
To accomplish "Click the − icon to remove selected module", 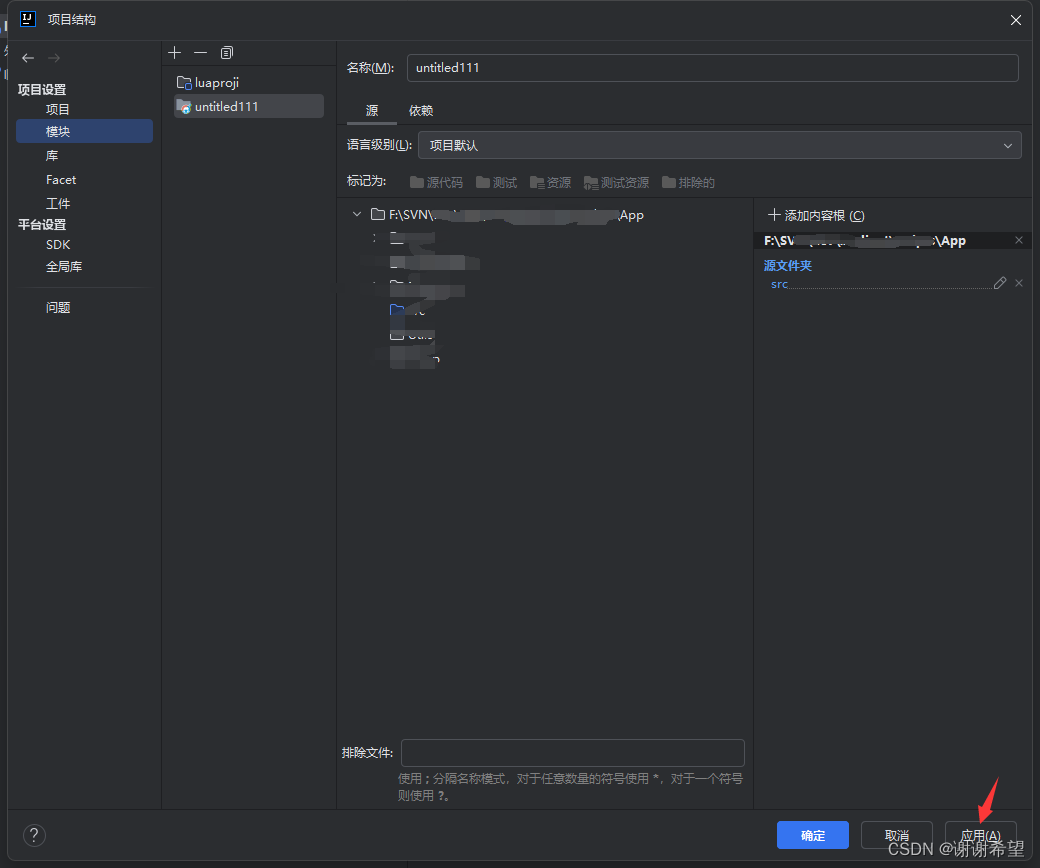I will (200, 52).
